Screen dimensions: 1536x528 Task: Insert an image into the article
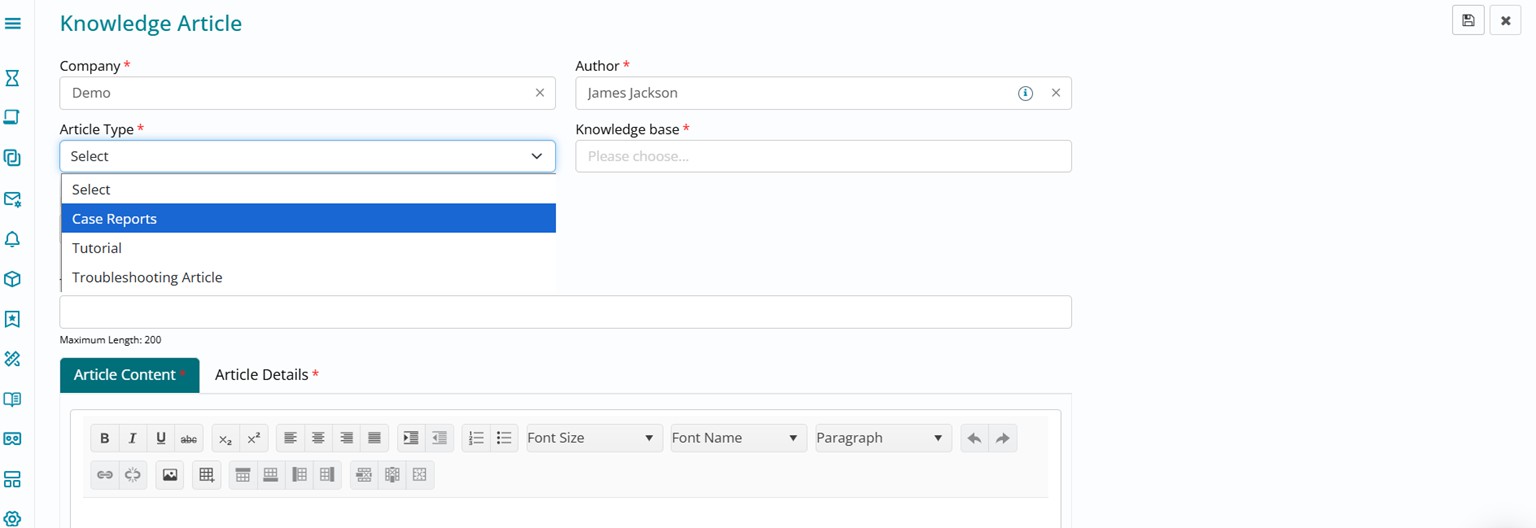[x=170, y=475]
